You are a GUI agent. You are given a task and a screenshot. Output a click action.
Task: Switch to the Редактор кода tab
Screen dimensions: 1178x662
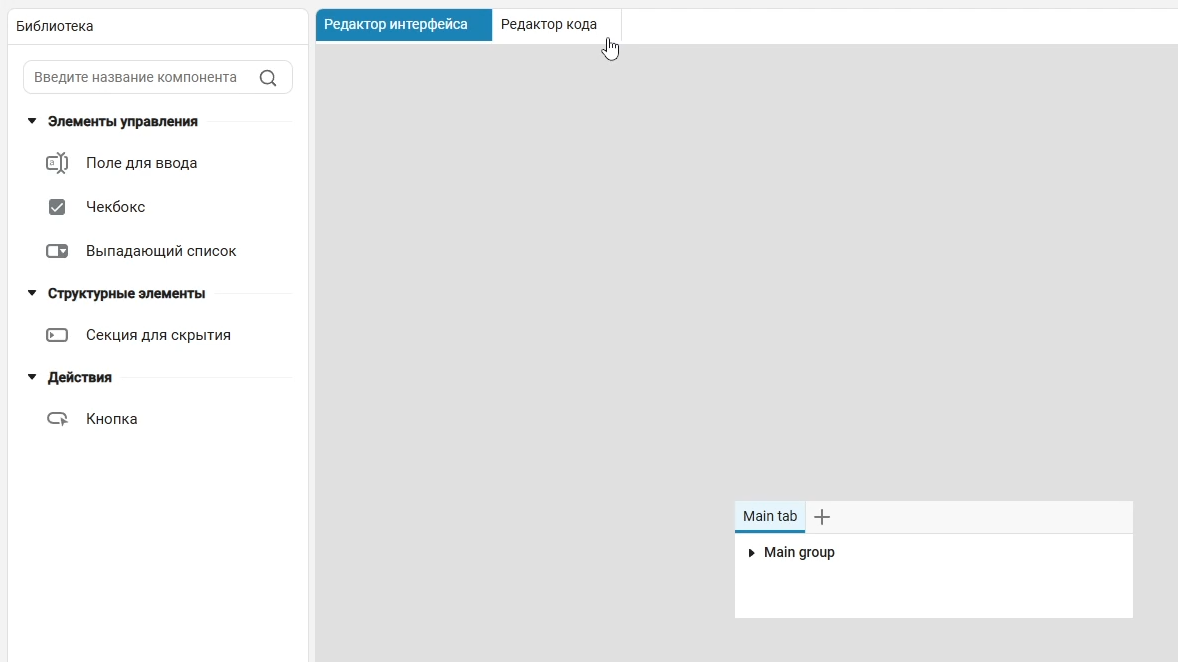pos(549,25)
